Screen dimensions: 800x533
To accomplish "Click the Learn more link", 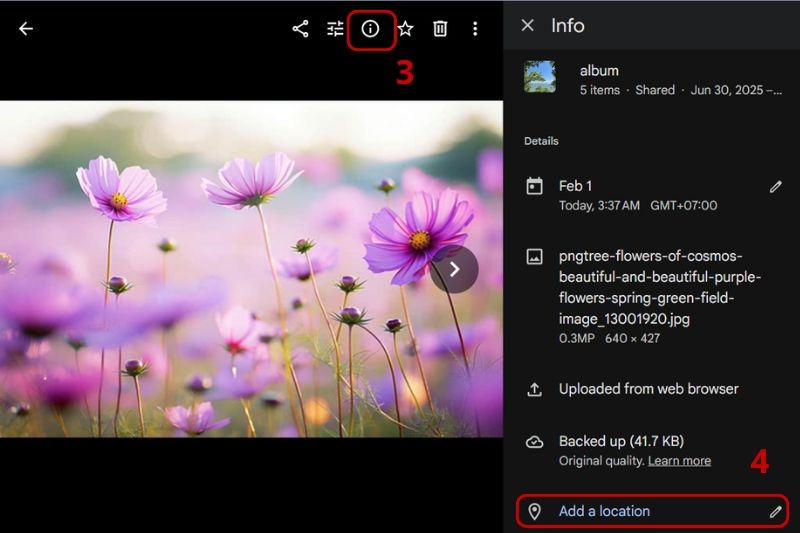I will (x=679, y=461).
